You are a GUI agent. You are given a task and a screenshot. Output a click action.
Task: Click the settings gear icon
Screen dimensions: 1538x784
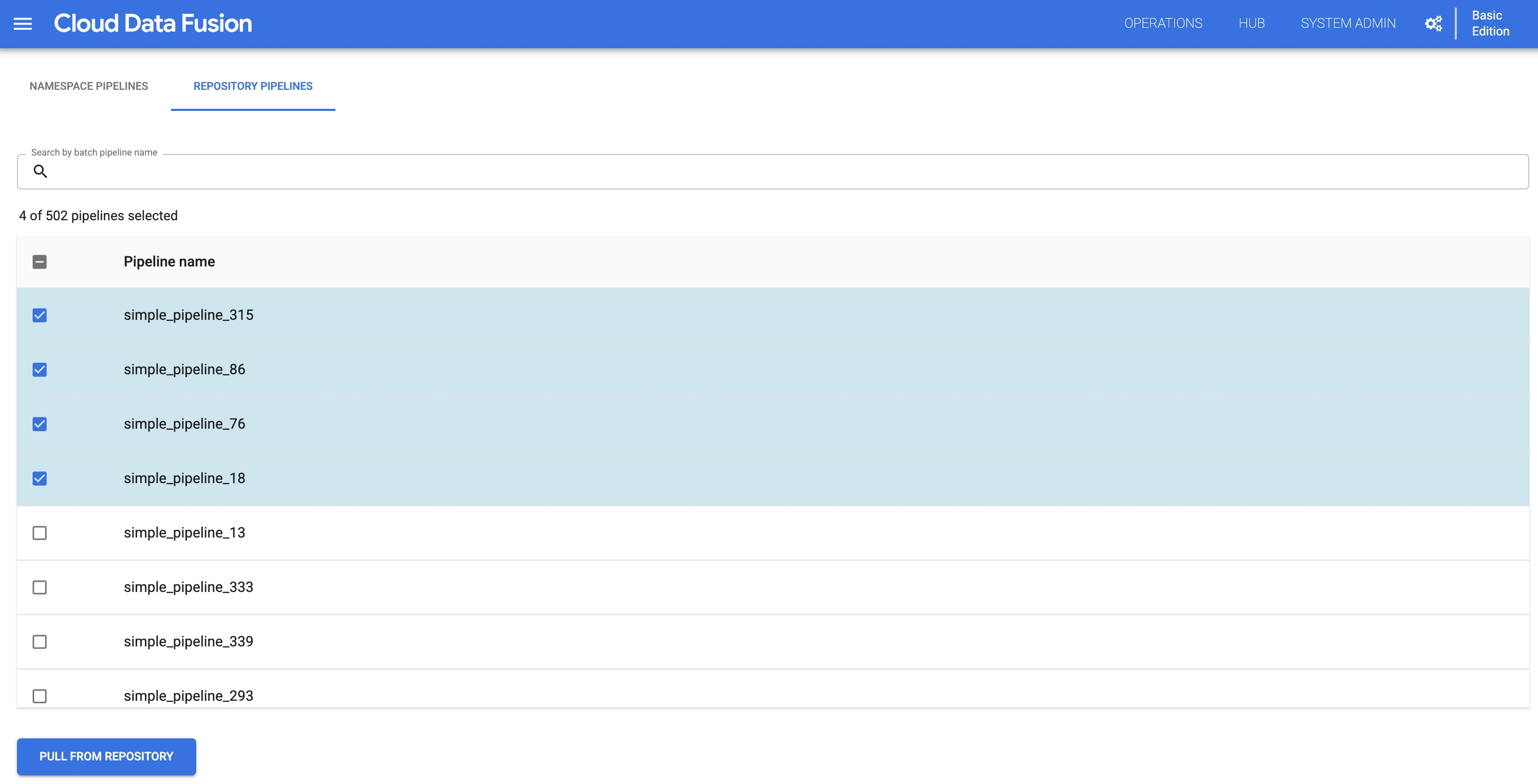click(x=1433, y=23)
